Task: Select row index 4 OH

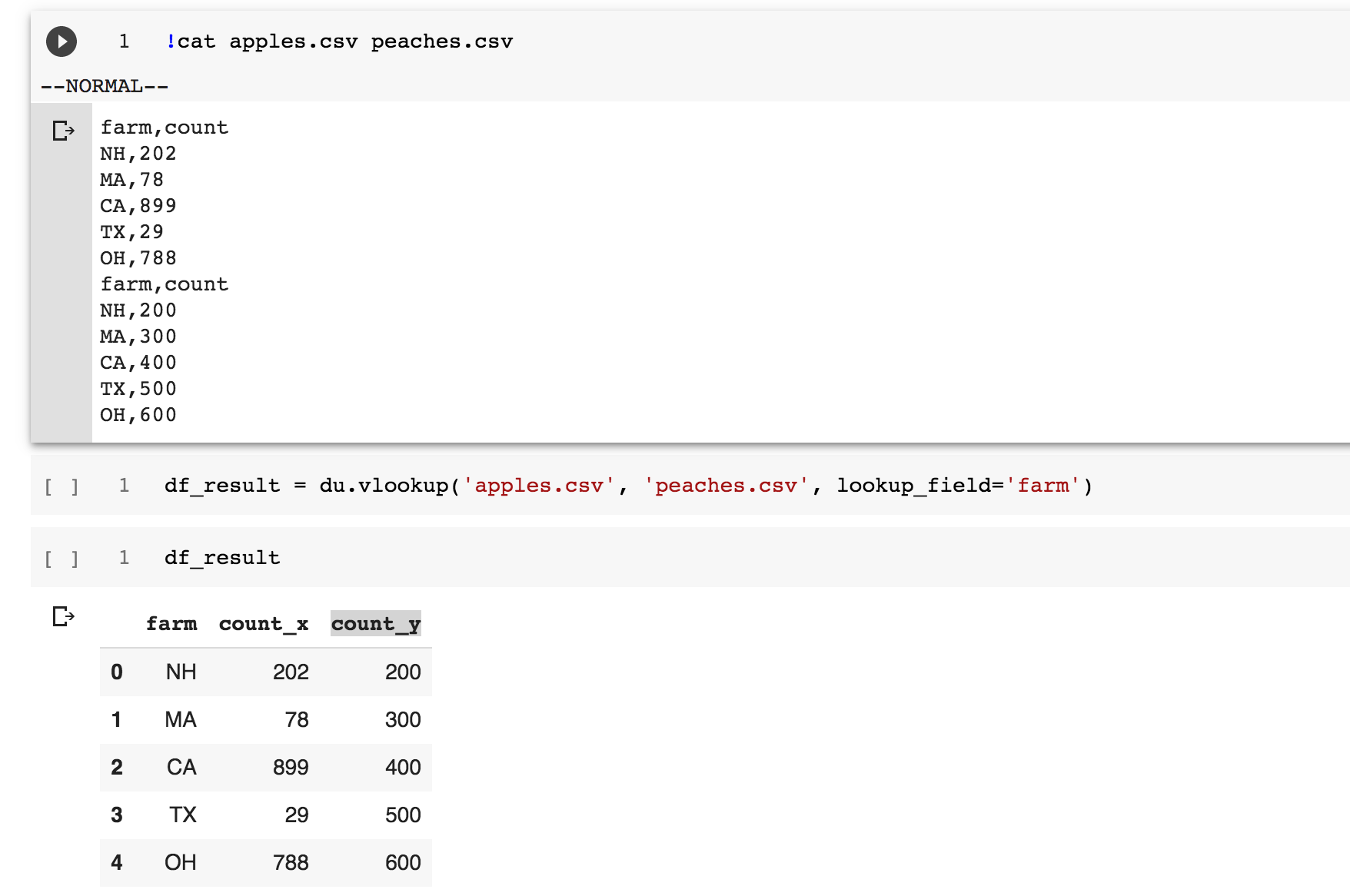Action: pos(117,863)
